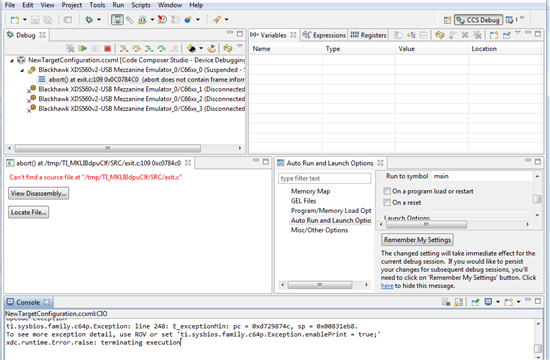Collapse the NewTargetConfiguration.ccxml tree node
The image size is (550, 360).
pyautogui.click(x=12, y=61)
